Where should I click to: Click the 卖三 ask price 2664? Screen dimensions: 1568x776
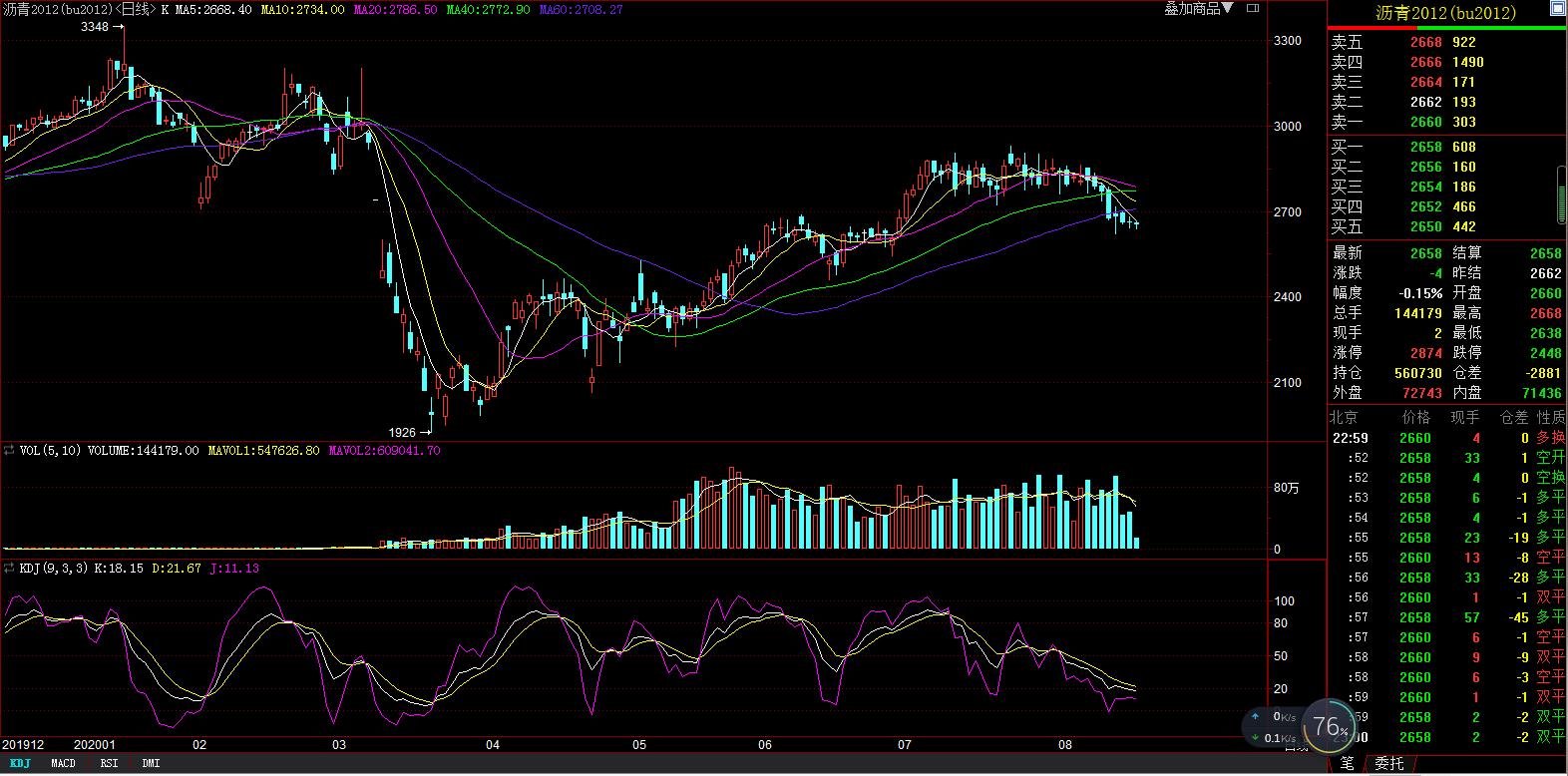tap(1426, 82)
